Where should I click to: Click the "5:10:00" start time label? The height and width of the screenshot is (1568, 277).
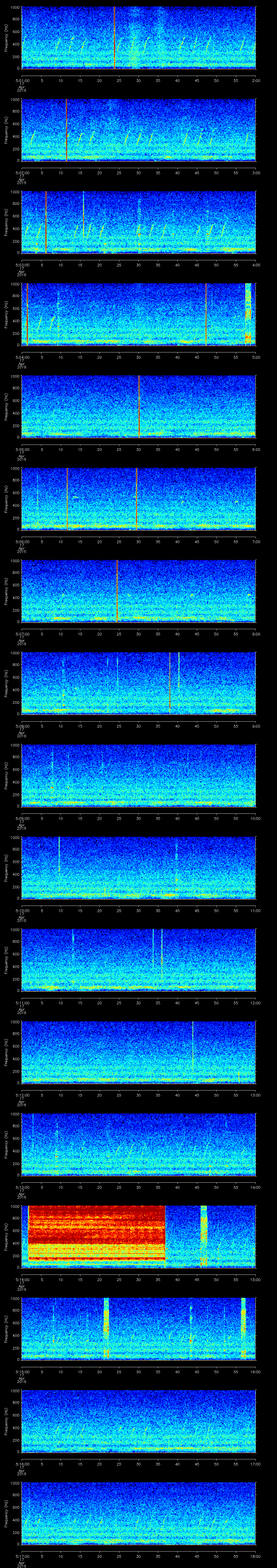click(x=22, y=910)
